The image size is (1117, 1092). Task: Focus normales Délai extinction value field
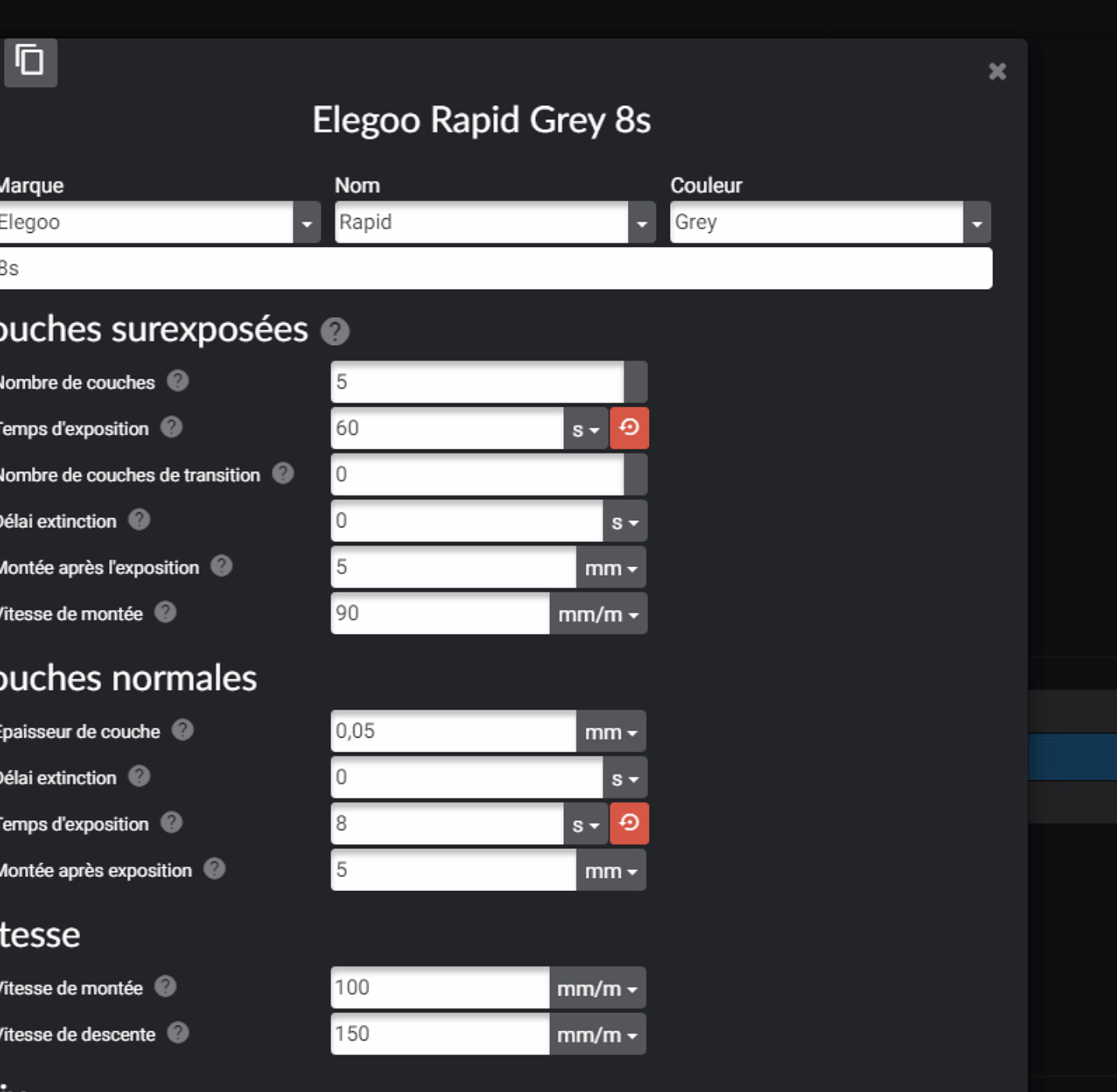[x=467, y=777]
